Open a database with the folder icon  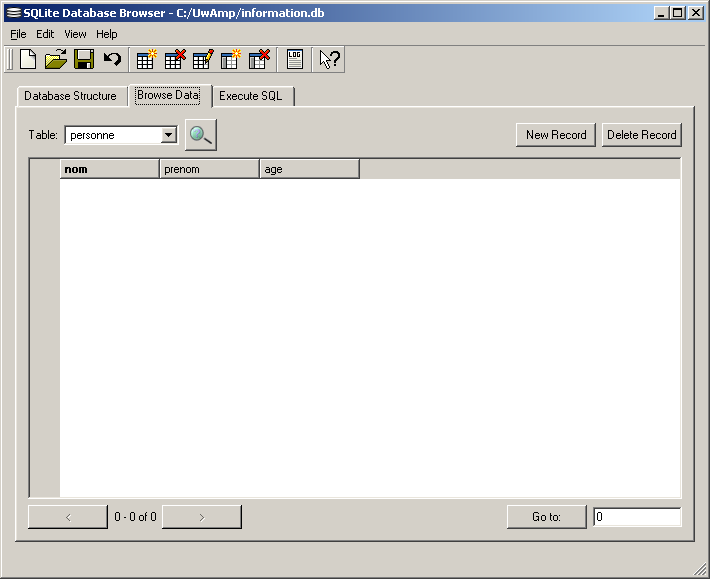(x=56, y=60)
